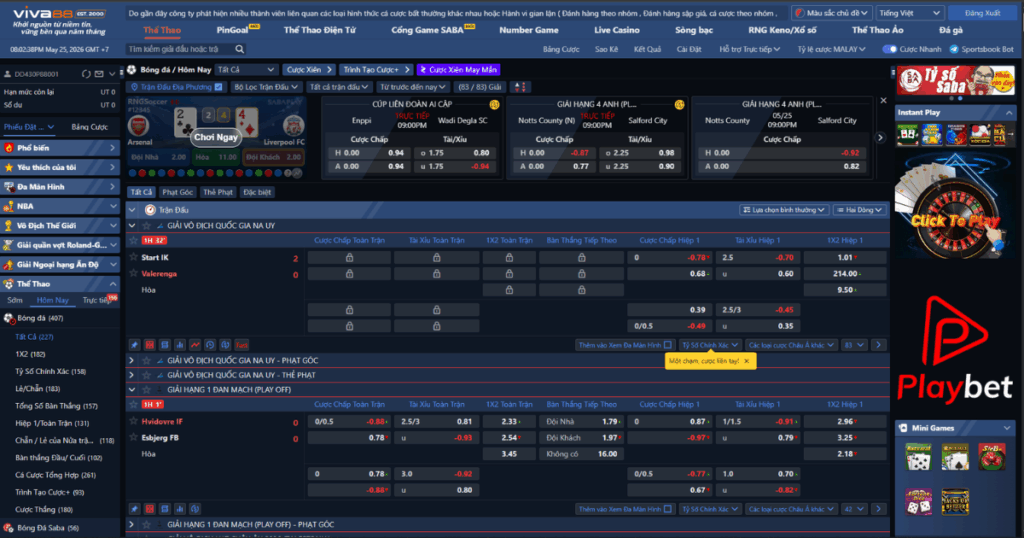This screenshot has height=538, width=1024.
Task: Open the Live Casino tab
Action: (x=616, y=30)
